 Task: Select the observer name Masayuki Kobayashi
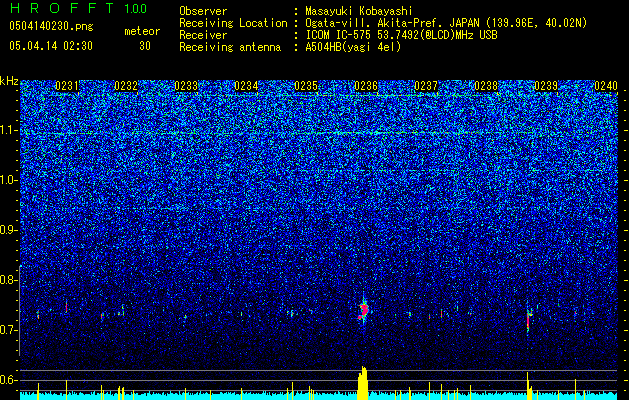[x=359, y=11]
